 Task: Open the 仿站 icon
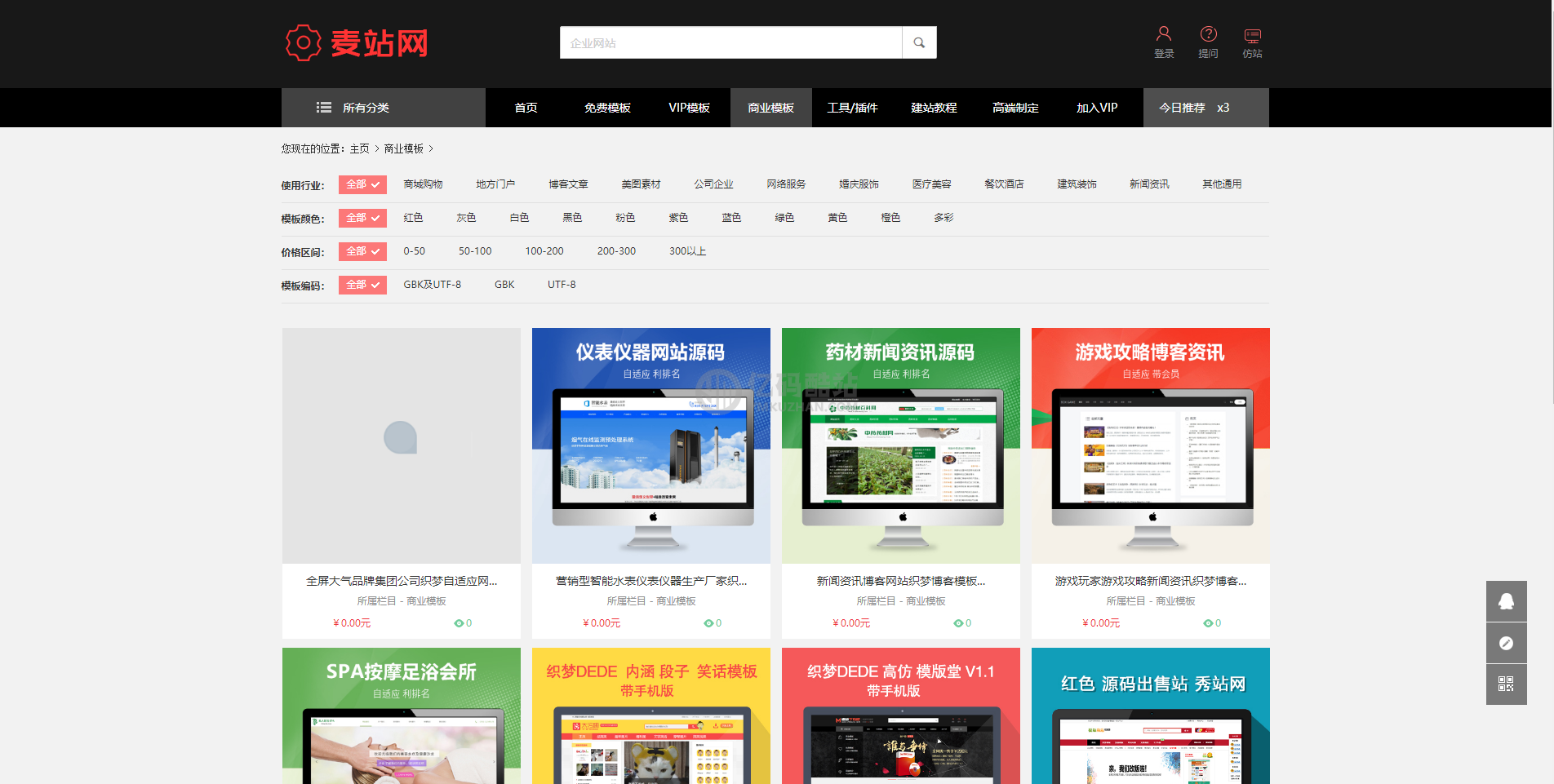coord(1252,34)
